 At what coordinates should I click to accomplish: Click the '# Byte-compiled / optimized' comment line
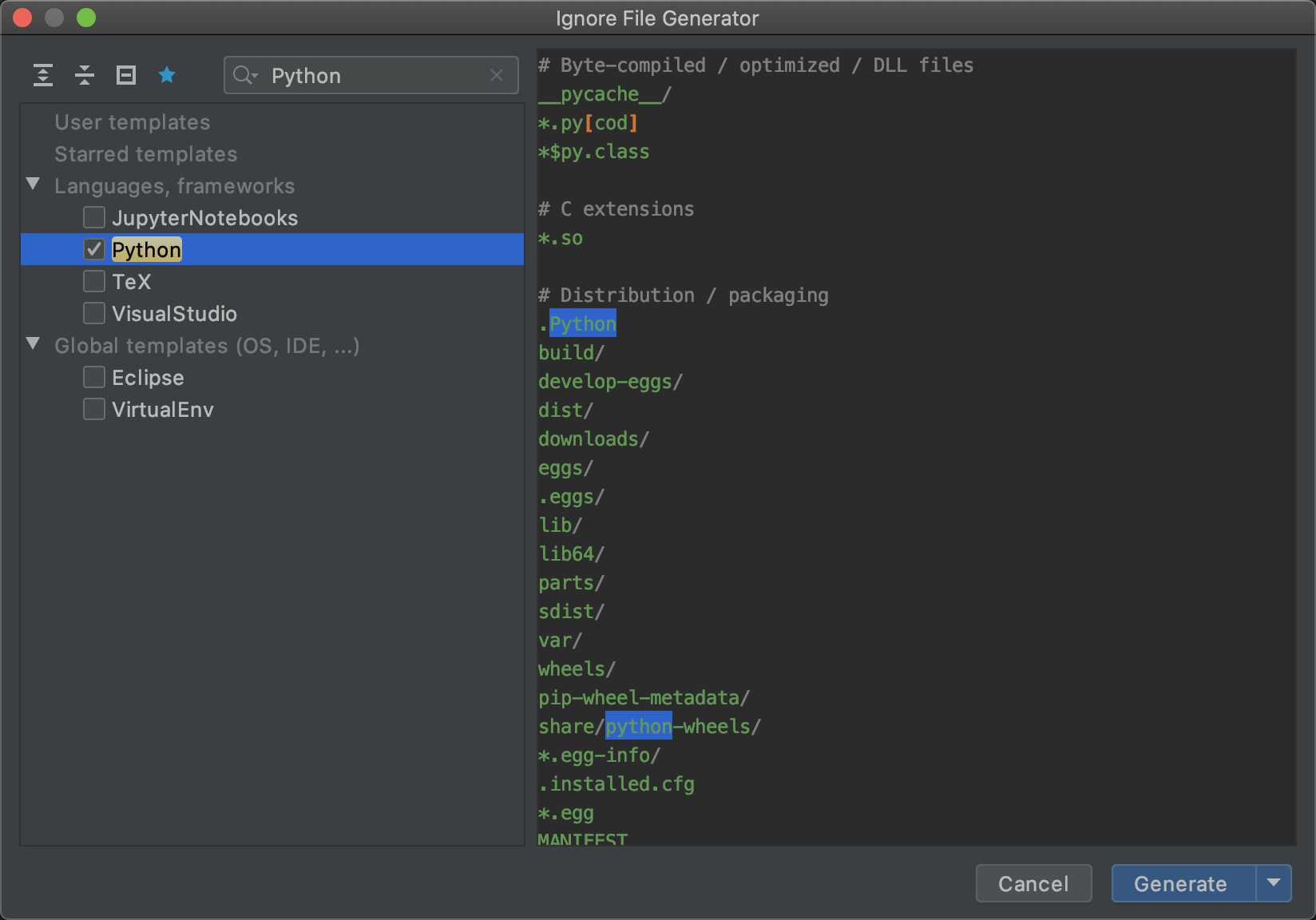(756, 65)
